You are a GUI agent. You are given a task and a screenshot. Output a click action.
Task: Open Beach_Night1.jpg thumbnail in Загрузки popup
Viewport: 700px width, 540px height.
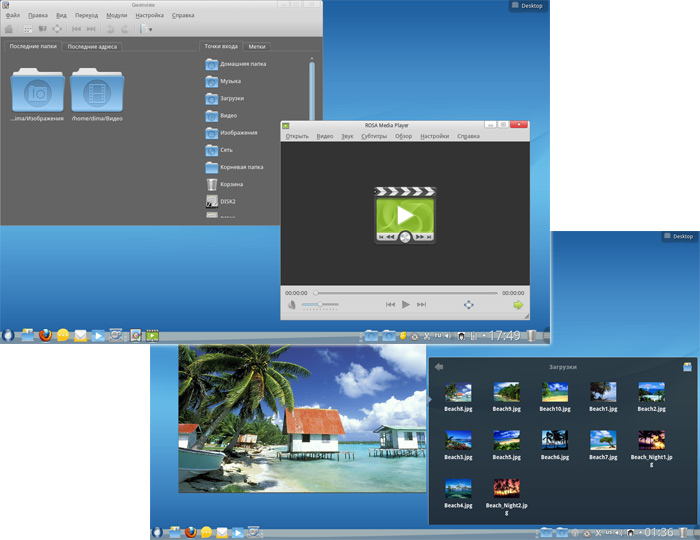(651, 449)
